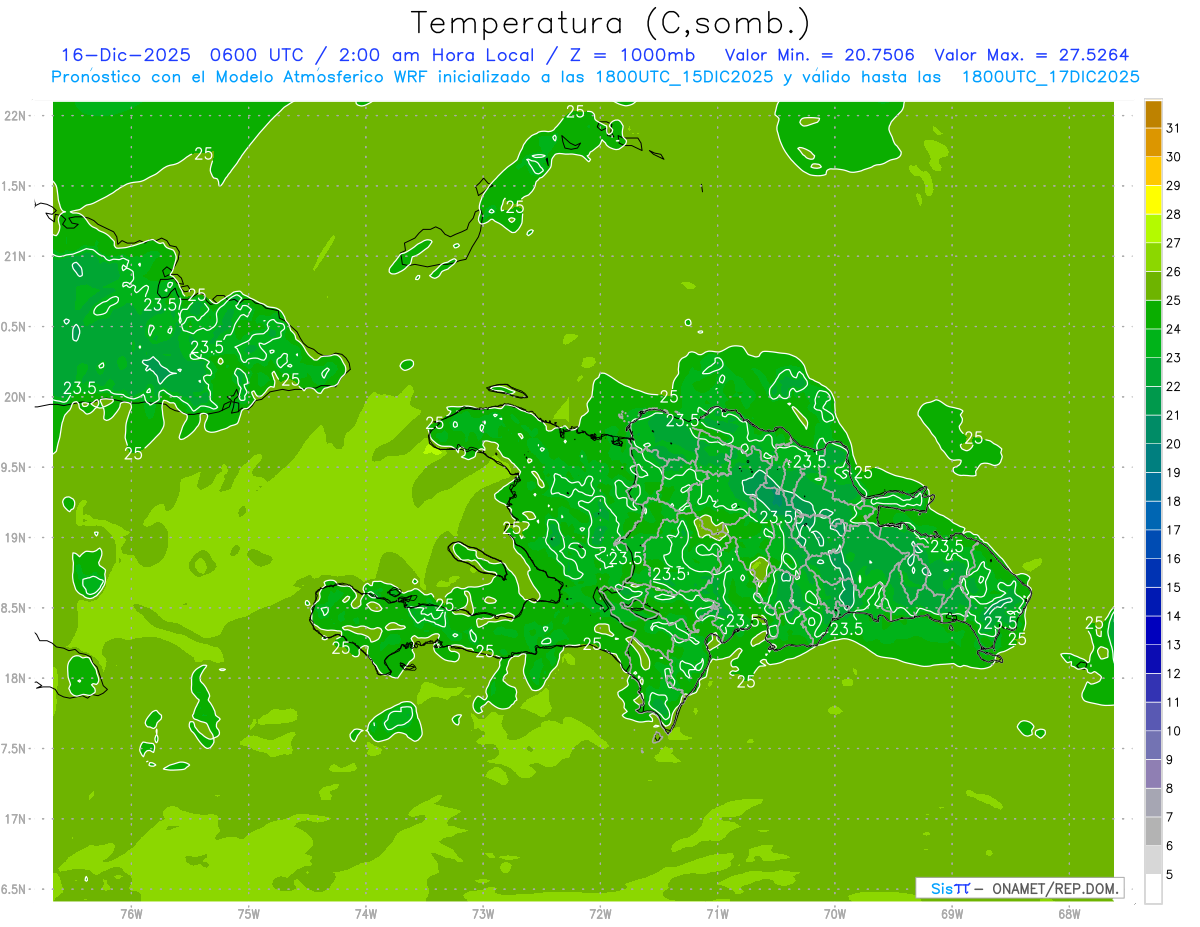Click the "22N" latitude label

point(15,116)
